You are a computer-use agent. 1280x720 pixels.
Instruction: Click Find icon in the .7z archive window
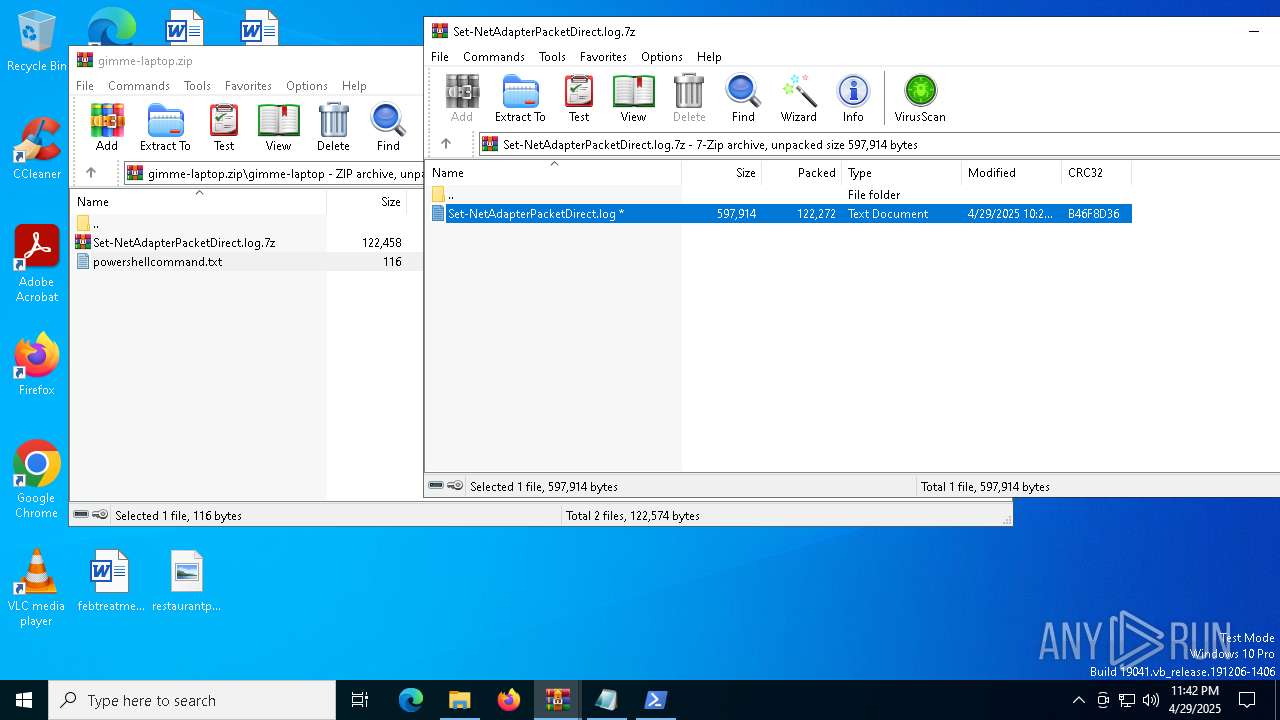[743, 98]
